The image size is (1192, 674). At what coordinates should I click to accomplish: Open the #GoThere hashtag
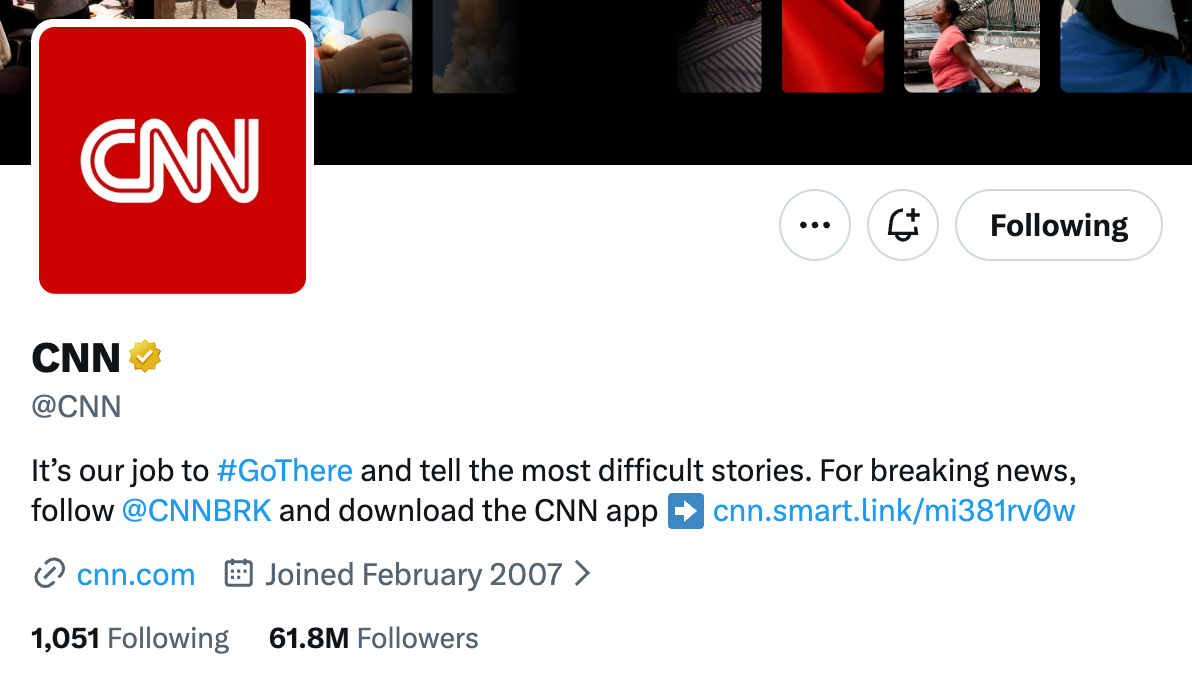[285, 470]
